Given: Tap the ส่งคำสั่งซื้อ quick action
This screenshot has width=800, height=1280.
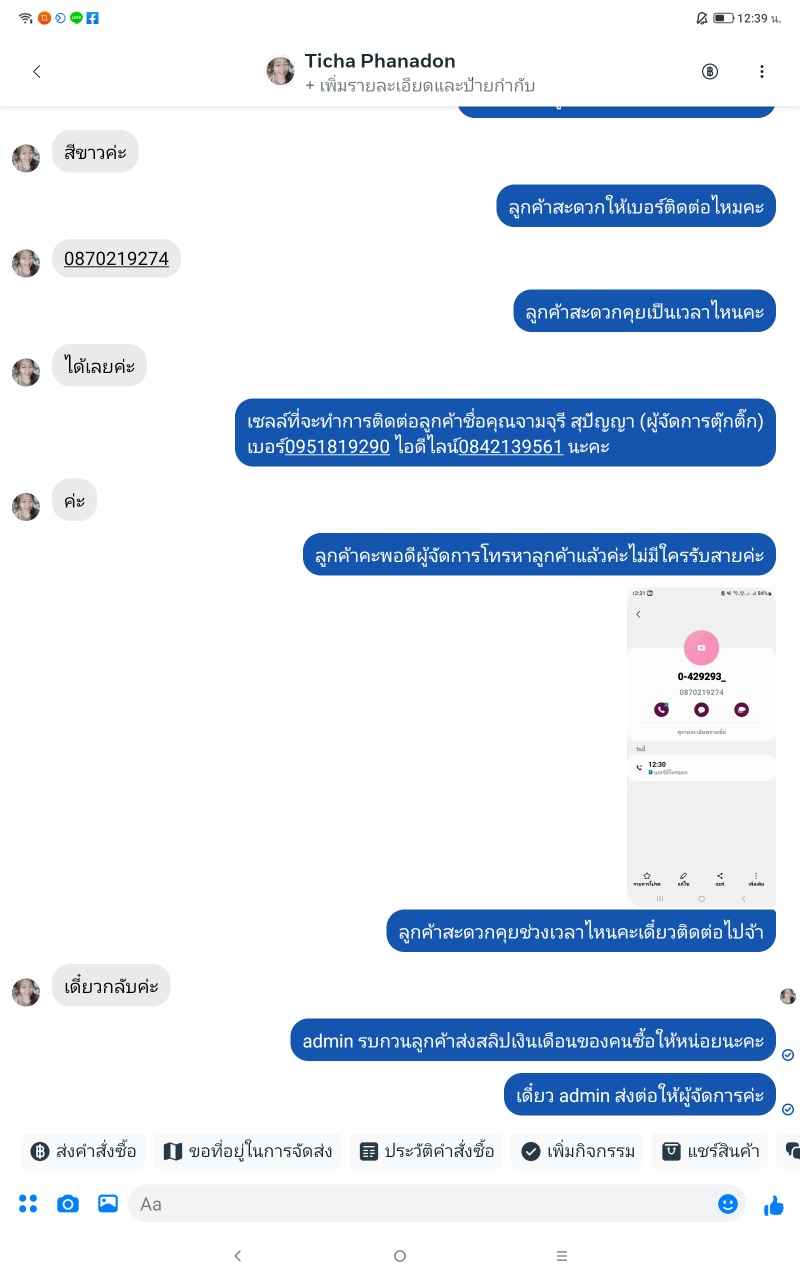Looking at the screenshot, I should [83, 1151].
